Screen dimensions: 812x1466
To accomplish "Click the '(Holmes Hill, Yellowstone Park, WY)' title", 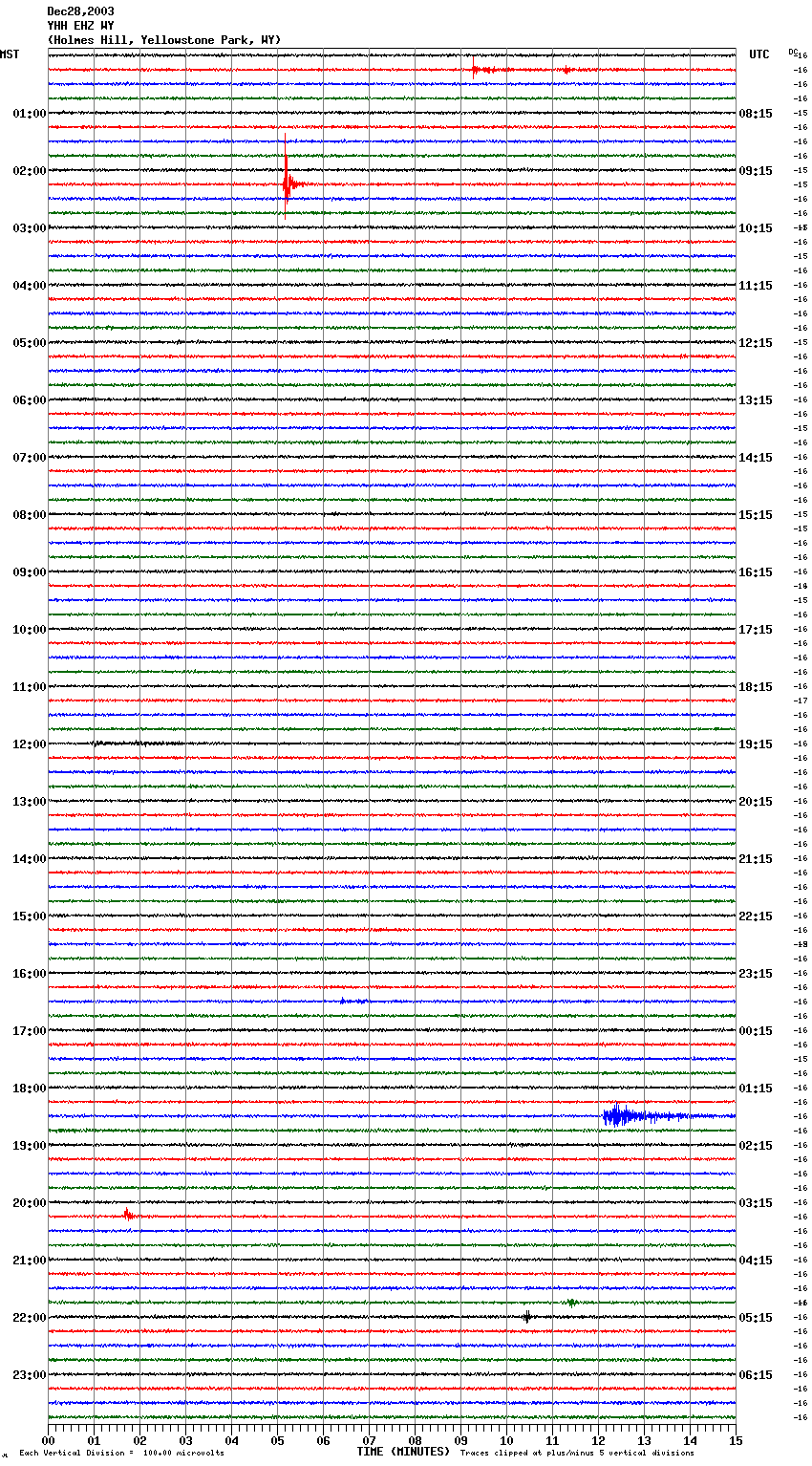I will [164, 40].
